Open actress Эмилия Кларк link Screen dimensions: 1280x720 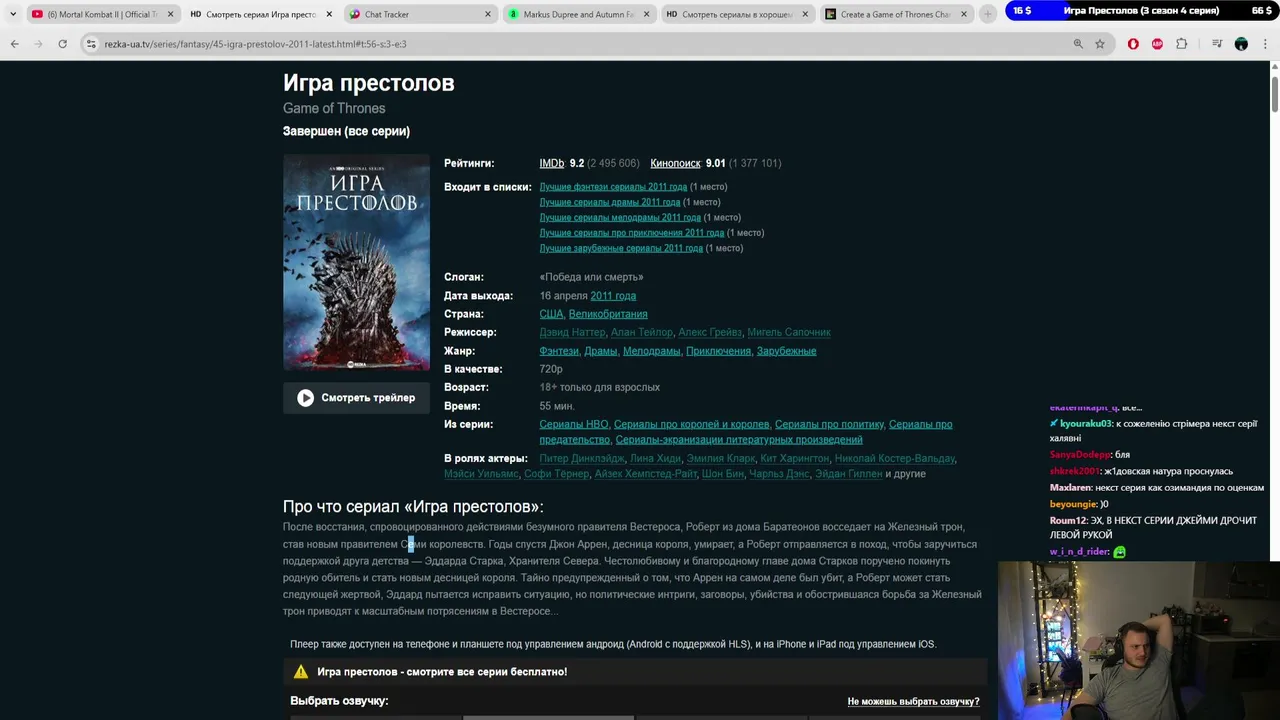point(720,459)
